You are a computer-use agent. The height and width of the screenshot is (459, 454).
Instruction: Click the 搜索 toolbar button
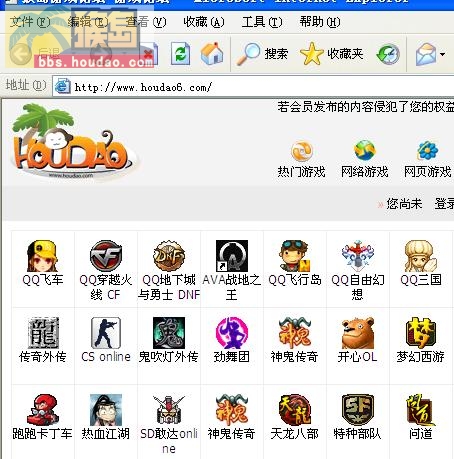pyautogui.click(x=262, y=54)
